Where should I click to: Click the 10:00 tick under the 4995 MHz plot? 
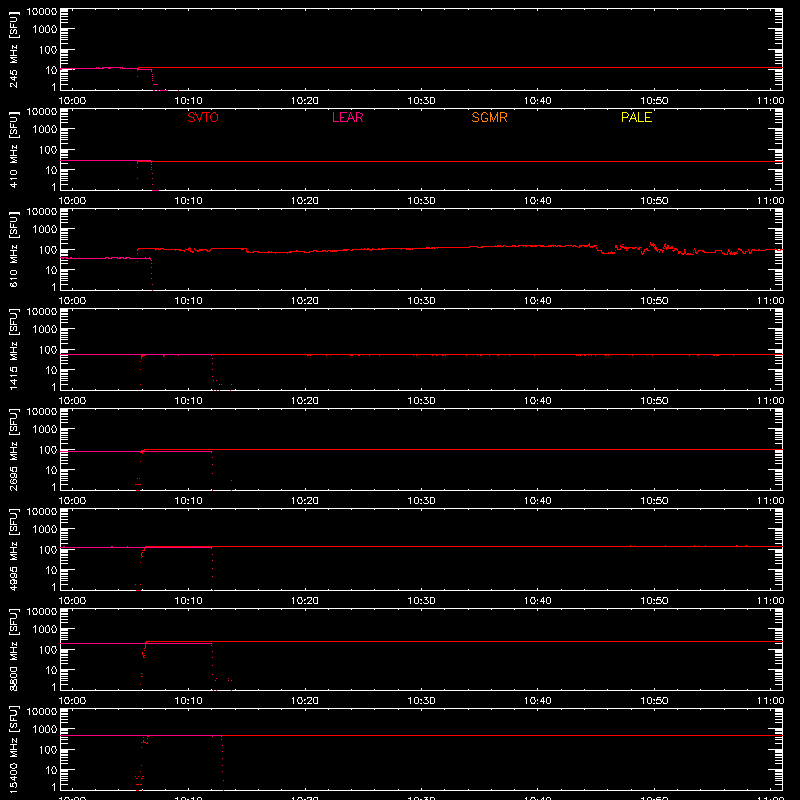tap(72, 601)
